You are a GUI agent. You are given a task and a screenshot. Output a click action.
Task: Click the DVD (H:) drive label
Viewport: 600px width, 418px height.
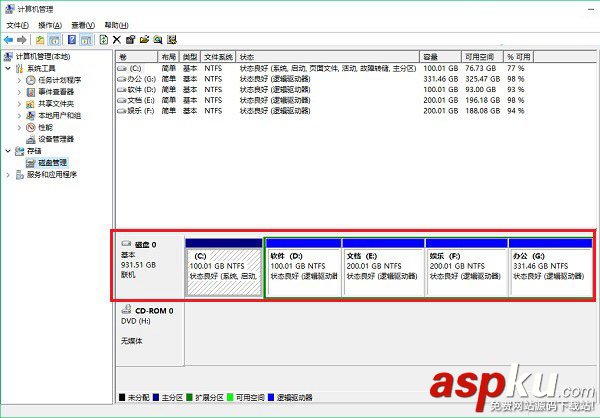click(x=135, y=321)
